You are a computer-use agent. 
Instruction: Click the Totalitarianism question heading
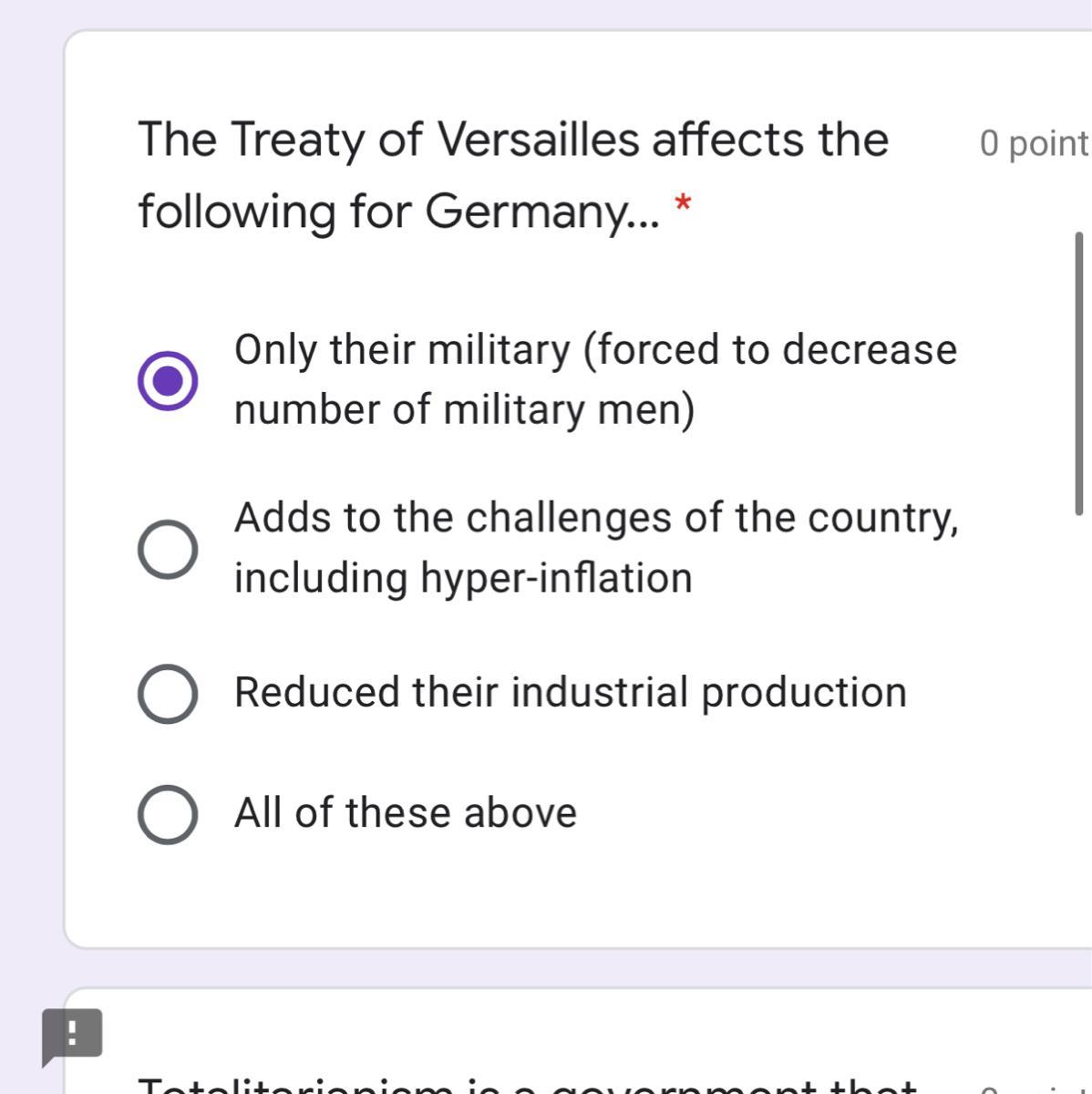pyautogui.click(x=527, y=1085)
